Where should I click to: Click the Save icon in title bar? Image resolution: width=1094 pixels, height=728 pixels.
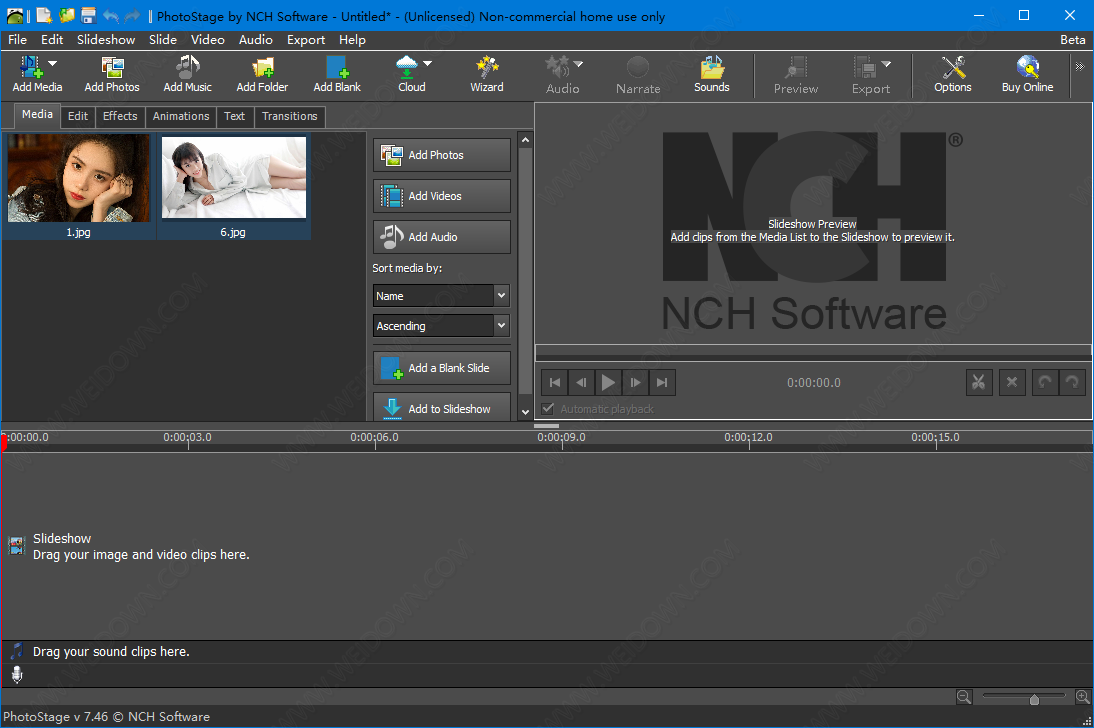pos(88,15)
